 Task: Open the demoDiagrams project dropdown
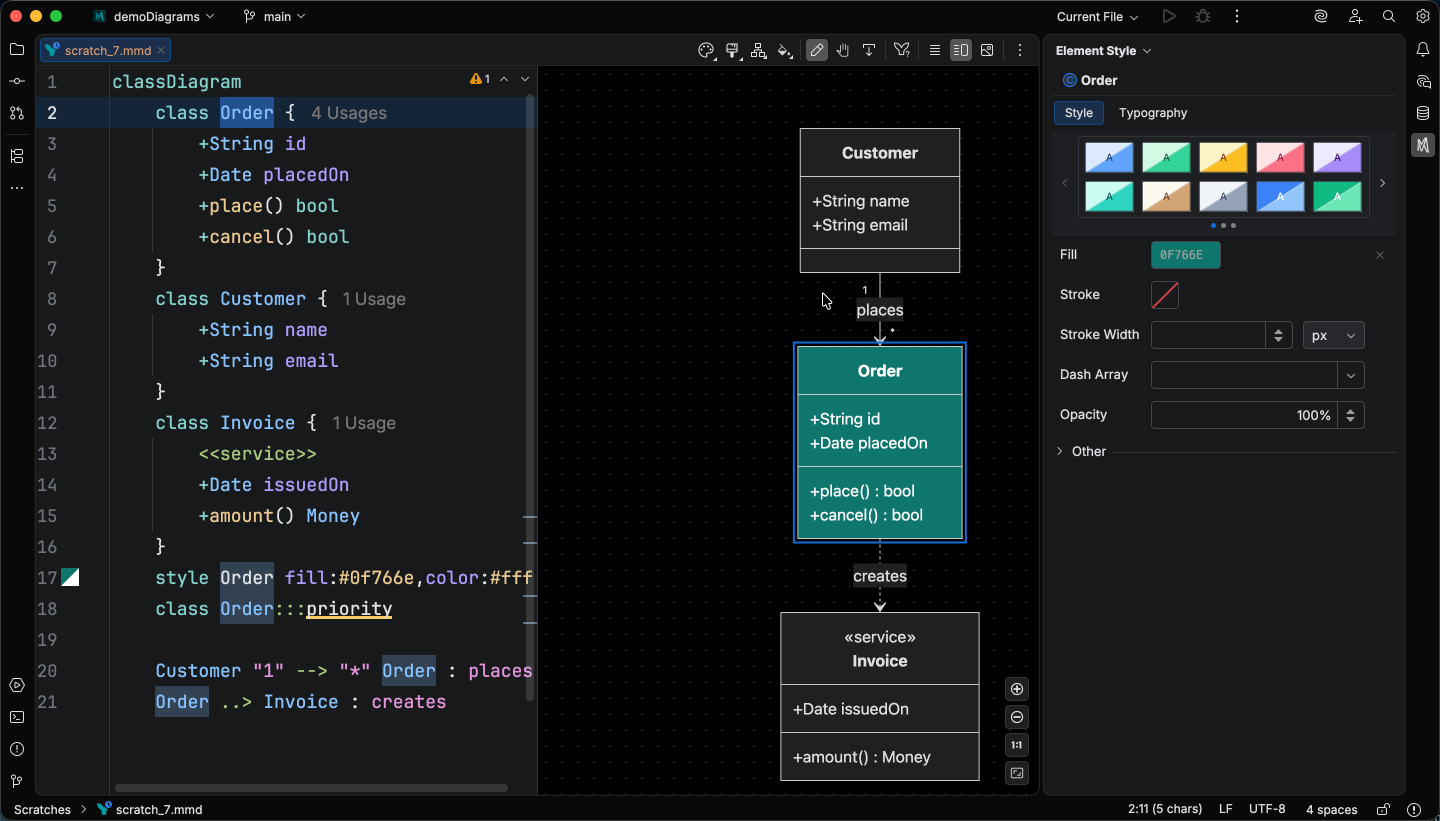pyautogui.click(x=154, y=16)
